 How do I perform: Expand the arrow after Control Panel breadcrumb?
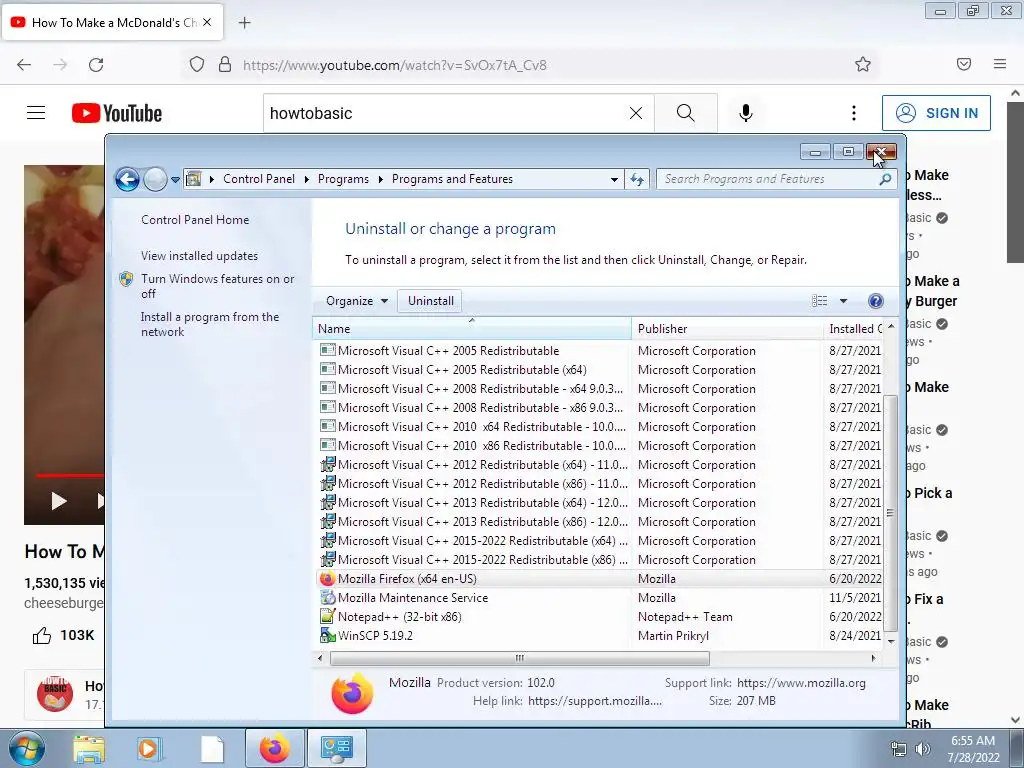pos(306,179)
